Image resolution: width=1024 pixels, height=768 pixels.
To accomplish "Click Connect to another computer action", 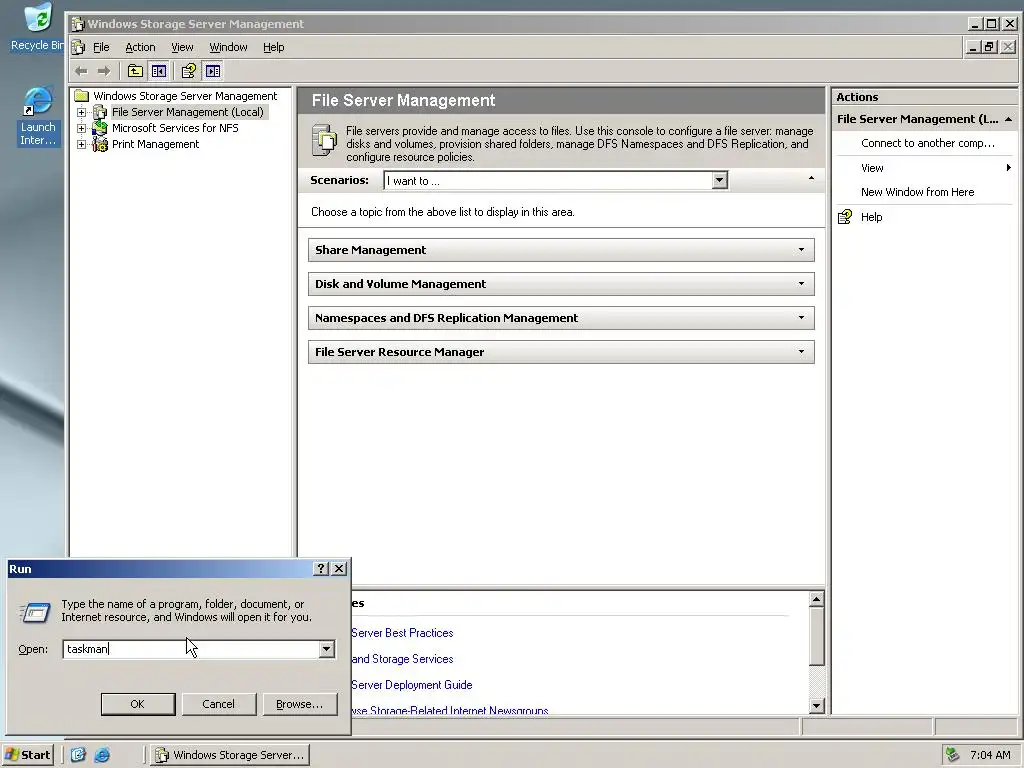I will click(927, 143).
